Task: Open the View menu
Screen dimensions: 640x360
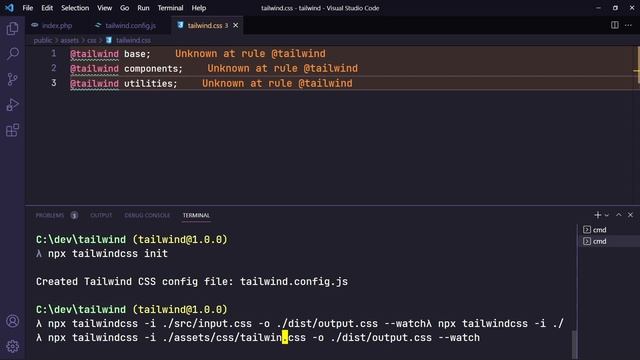Action: pyautogui.click(x=104, y=8)
